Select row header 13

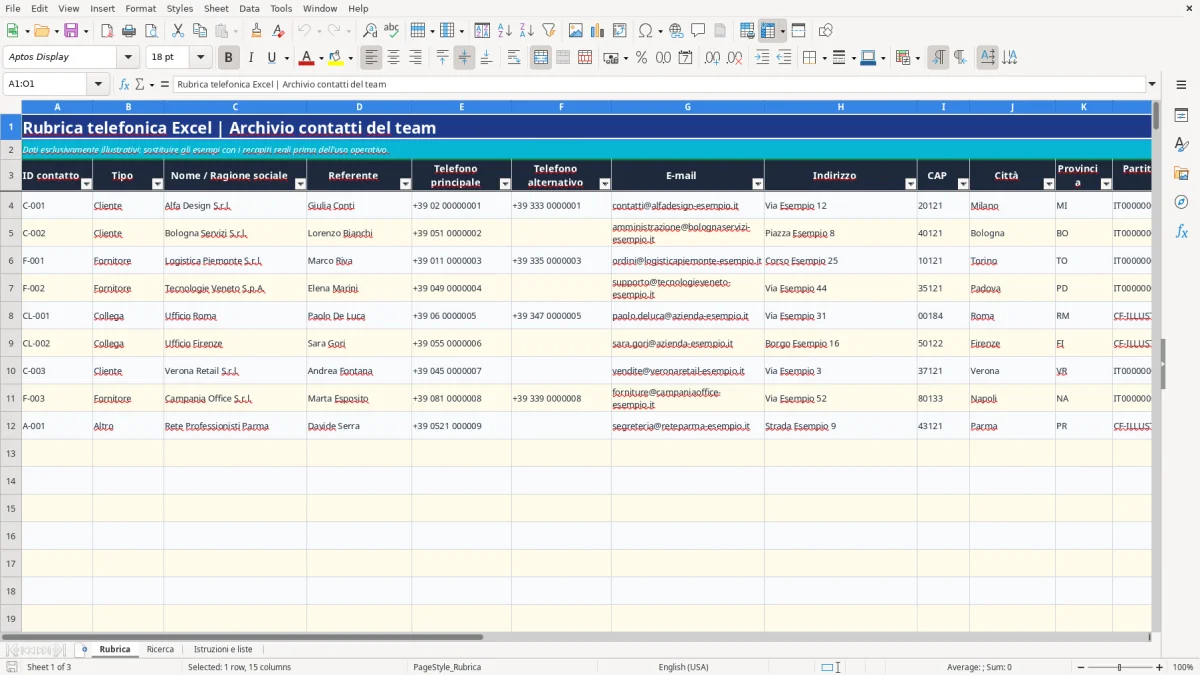11,453
